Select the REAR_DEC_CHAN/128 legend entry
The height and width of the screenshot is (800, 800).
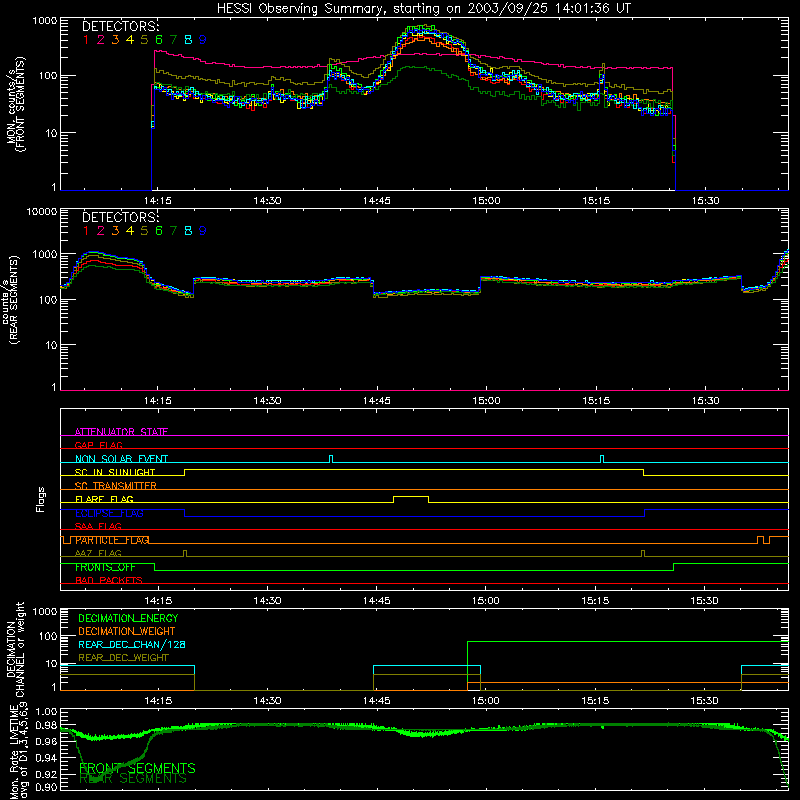pos(132,644)
